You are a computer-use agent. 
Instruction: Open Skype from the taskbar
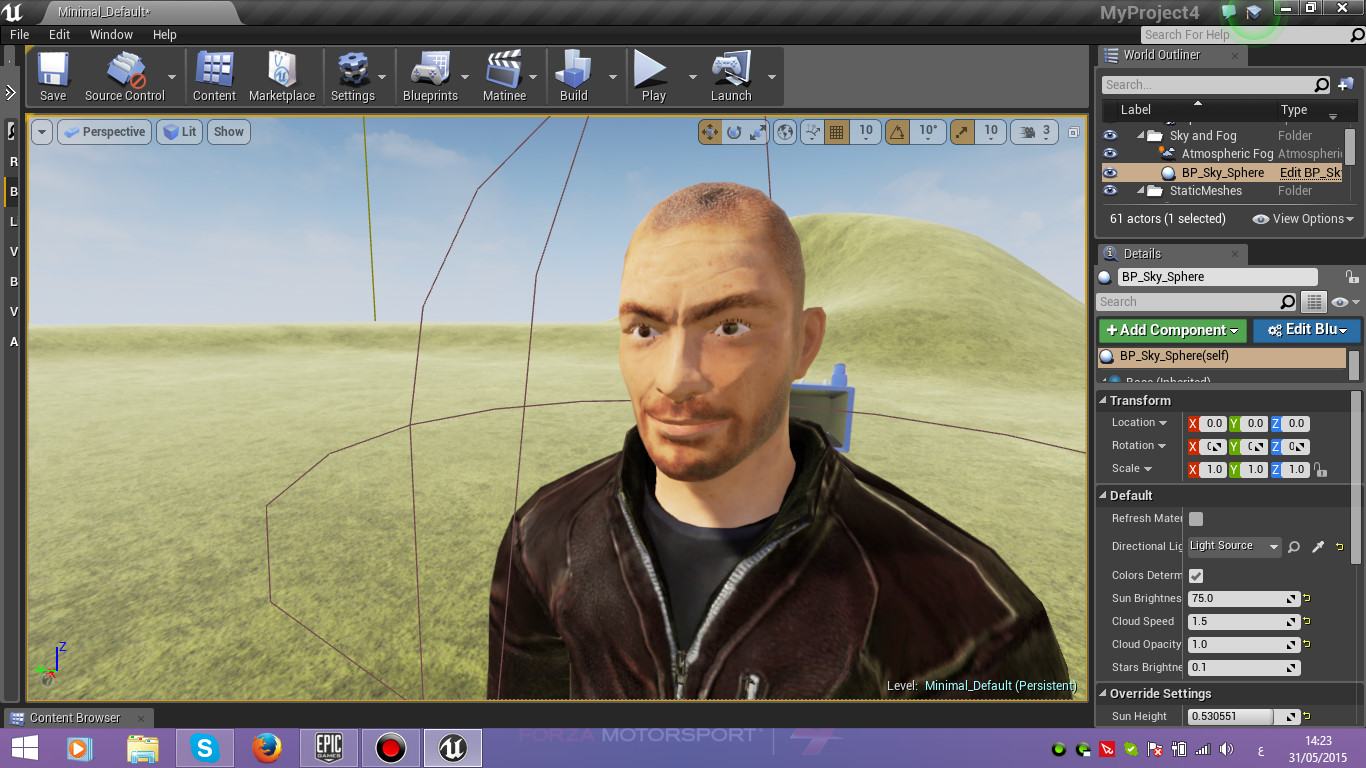click(x=205, y=748)
